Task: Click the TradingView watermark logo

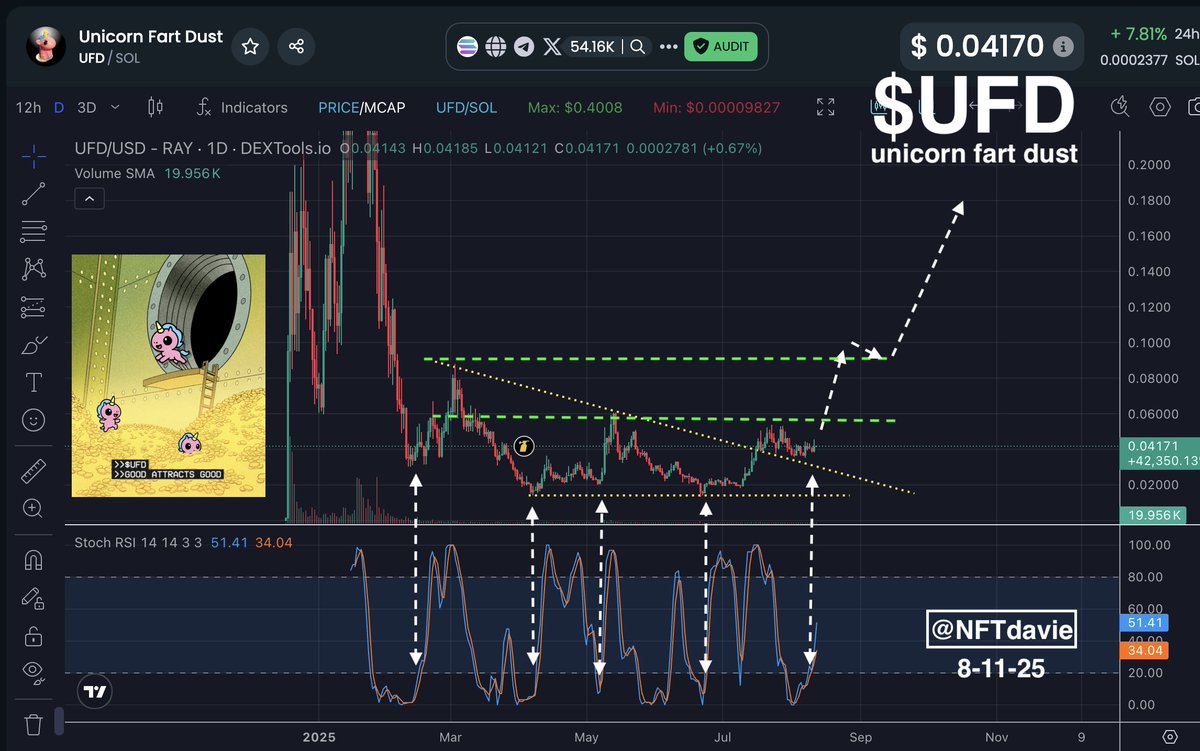Action: tap(94, 690)
